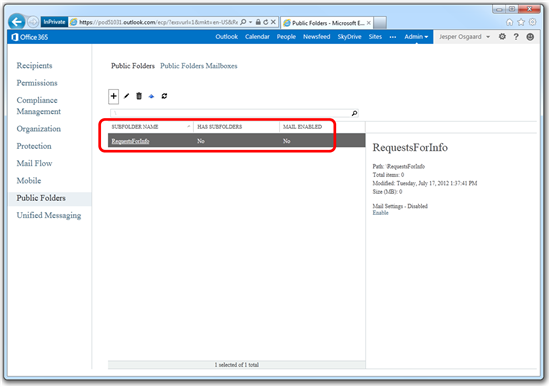Open the address bar search dropdown arrow
Screen dimensions: 550x387
(x=250, y=22)
